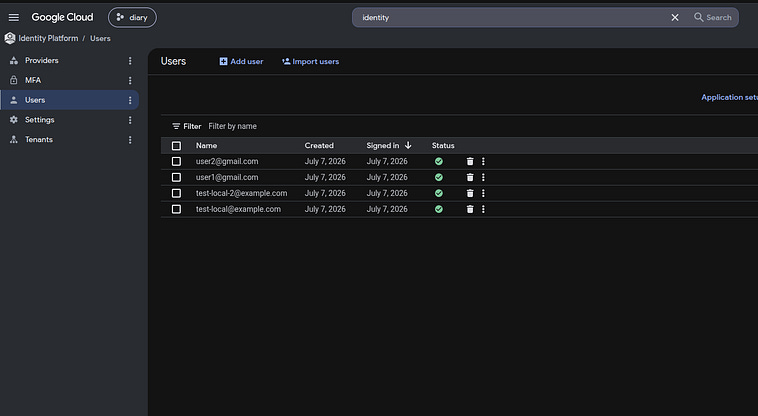The width and height of the screenshot is (758, 416).
Task: Click the Filter icon above the table
Action: [x=176, y=126]
